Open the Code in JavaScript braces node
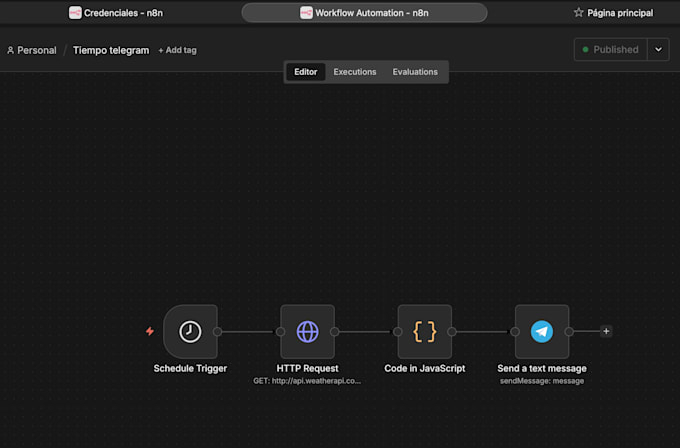 pyautogui.click(x=425, y=332)
